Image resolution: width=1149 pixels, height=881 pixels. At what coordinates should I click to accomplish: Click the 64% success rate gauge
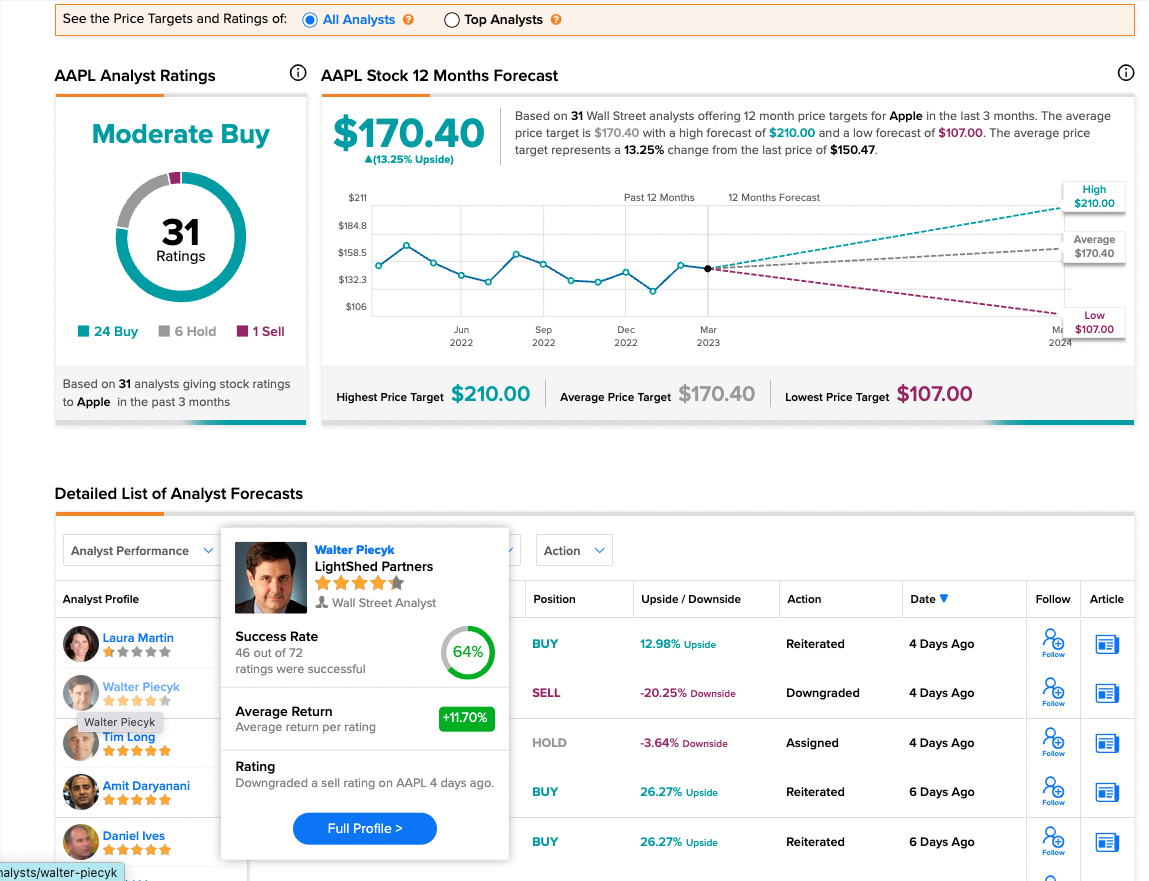coord(468,652)
